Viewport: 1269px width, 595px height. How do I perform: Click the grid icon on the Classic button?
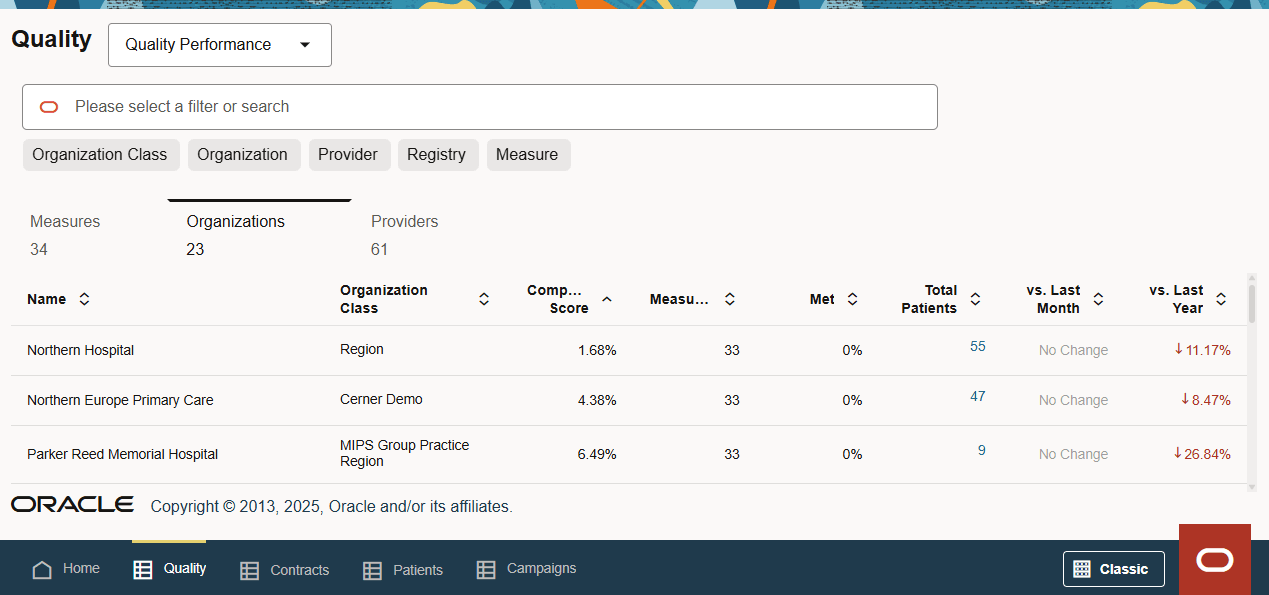coord(1082,568)
